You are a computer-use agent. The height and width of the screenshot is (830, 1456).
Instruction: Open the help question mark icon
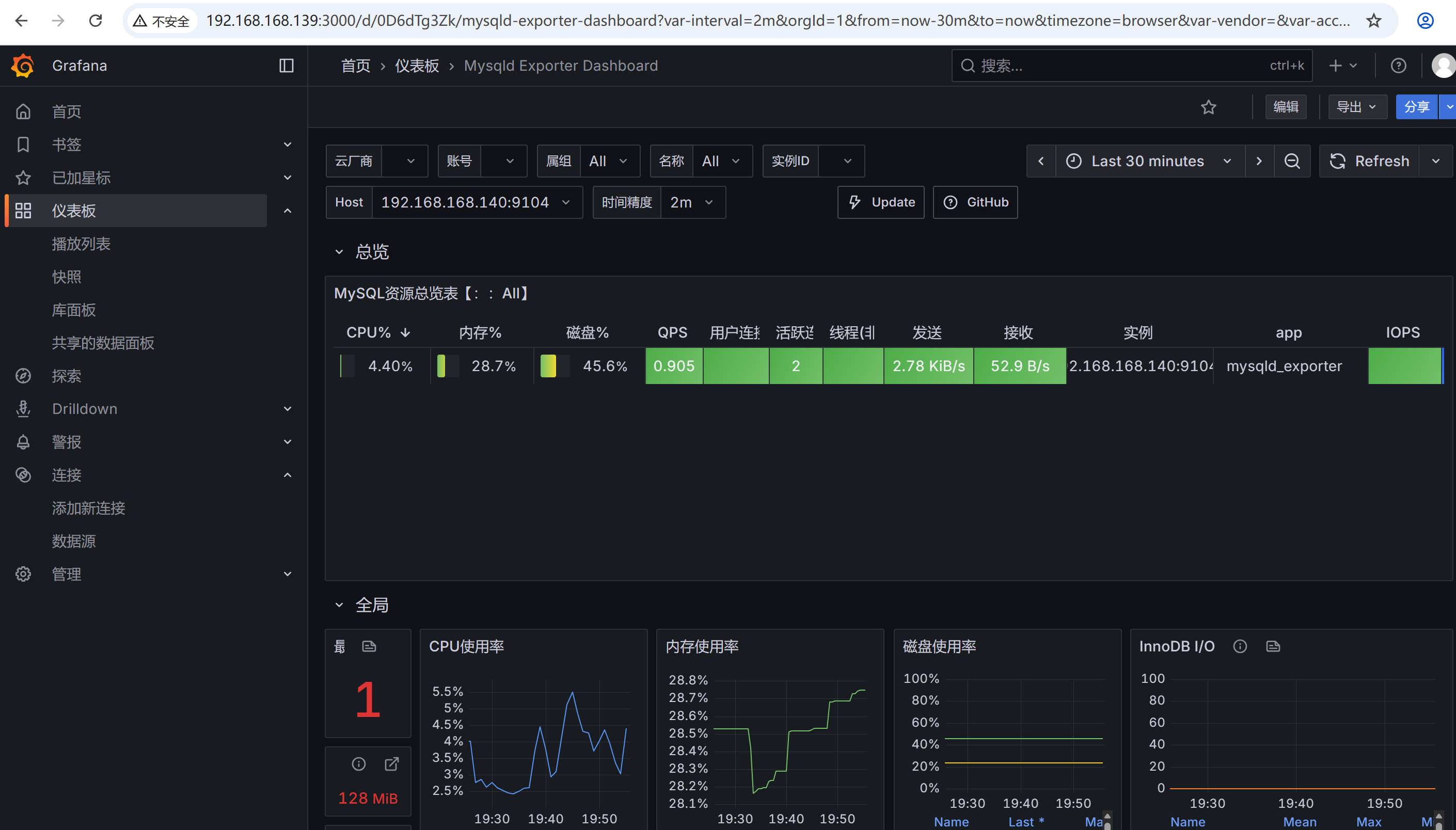(1398, 66)
